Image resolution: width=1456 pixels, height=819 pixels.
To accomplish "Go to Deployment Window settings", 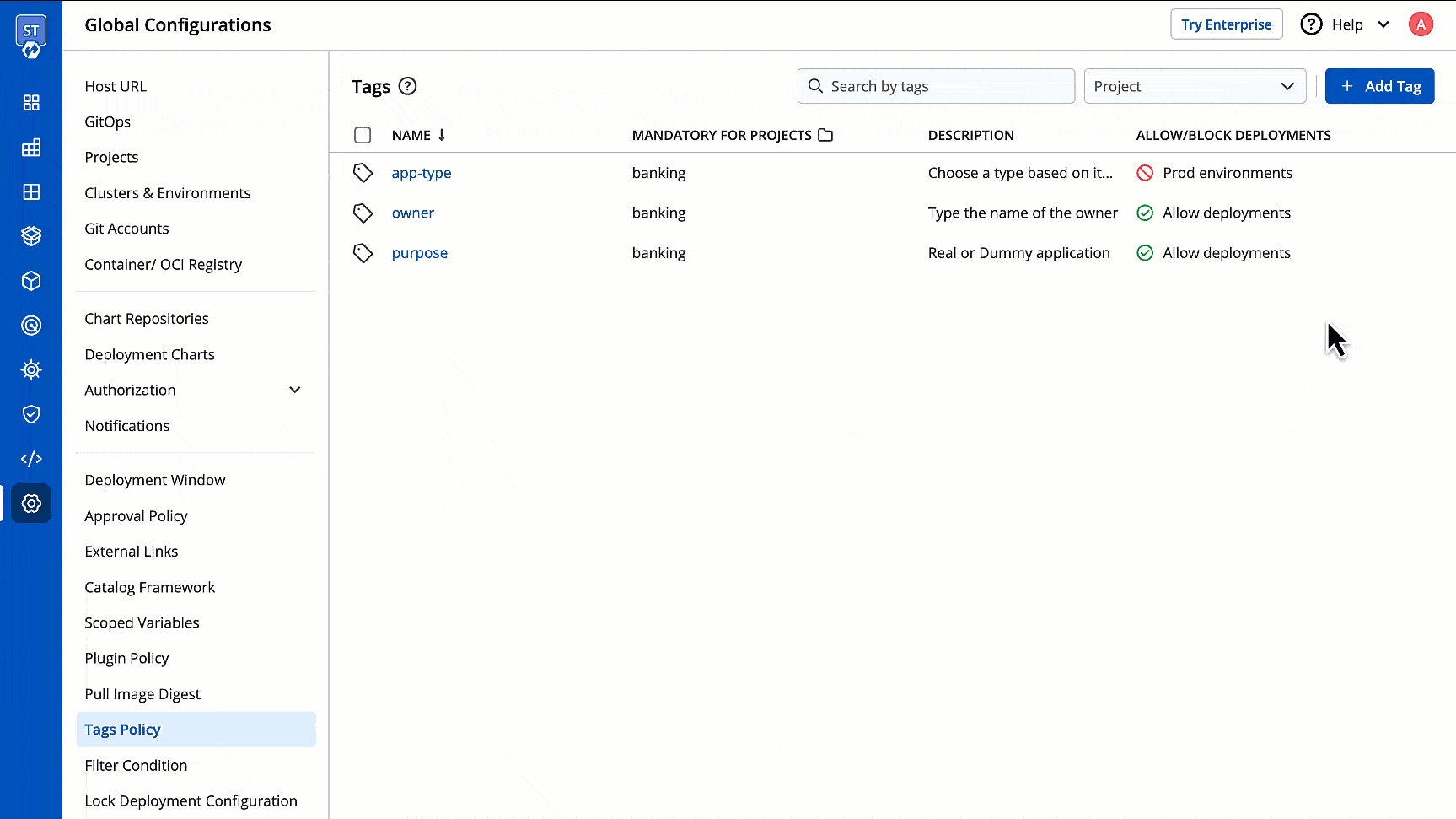I will (155, 480).
